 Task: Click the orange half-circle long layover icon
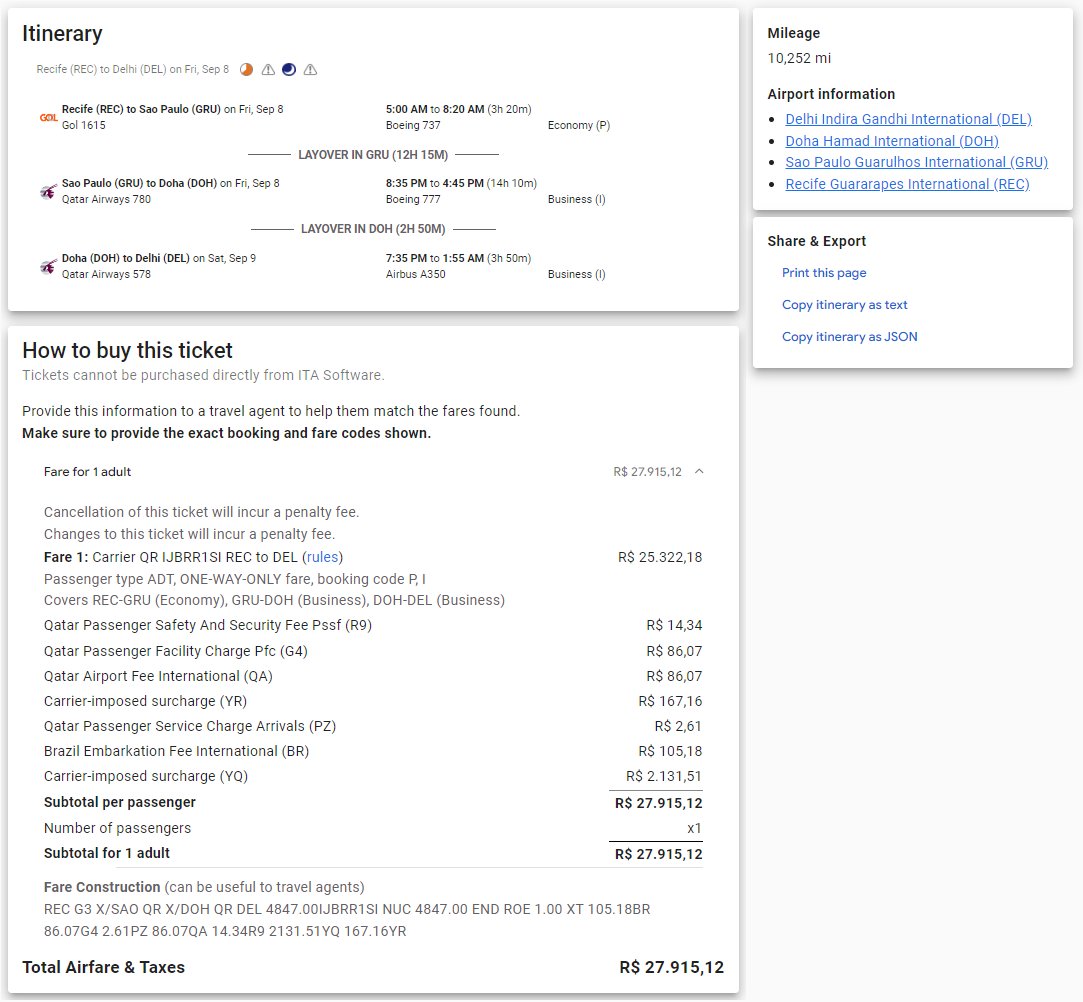point(247,70)
